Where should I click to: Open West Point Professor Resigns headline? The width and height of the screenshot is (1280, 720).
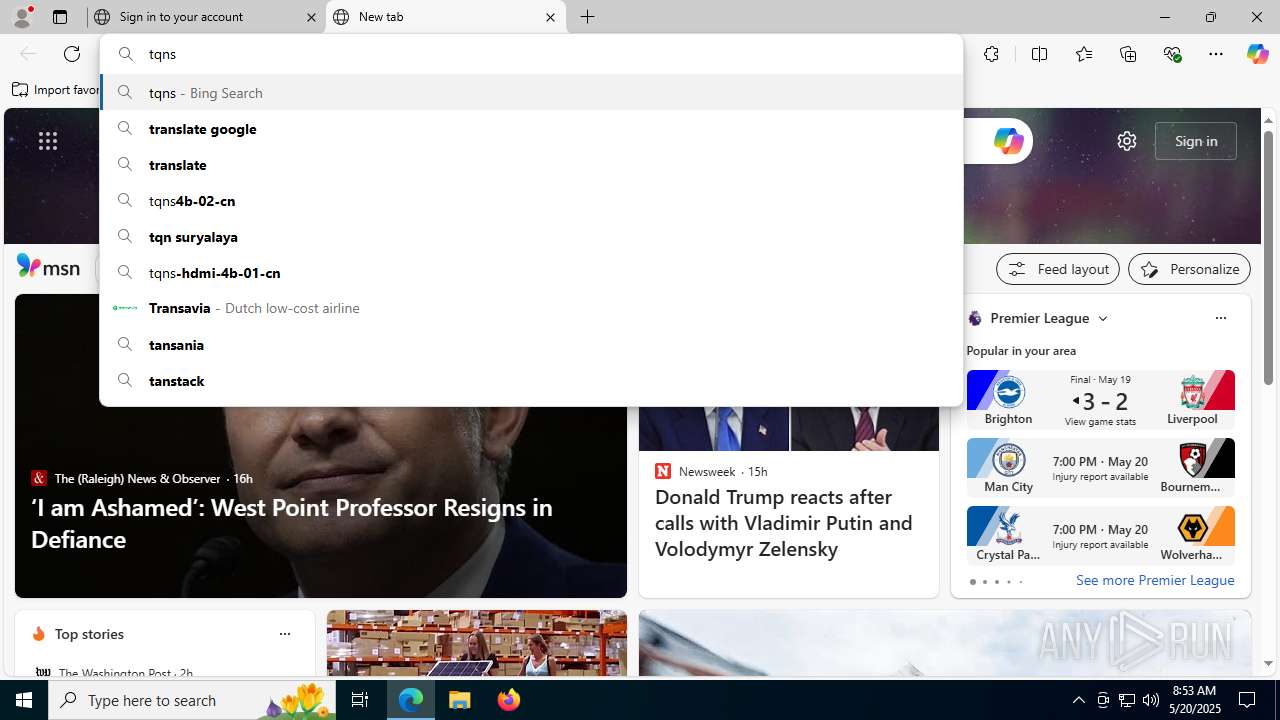[292, 523]
